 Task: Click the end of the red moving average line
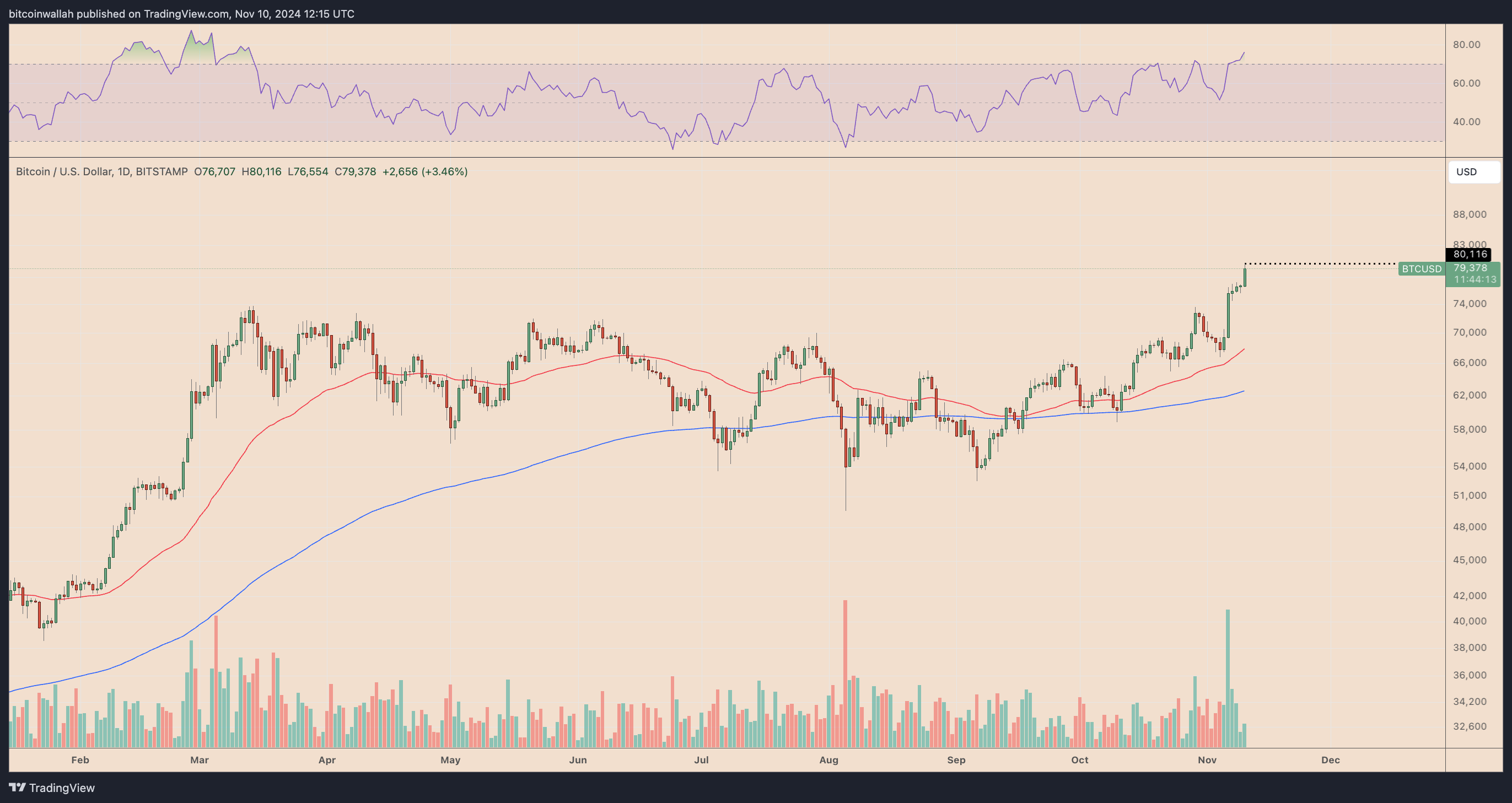click(x=1243, y=350)
